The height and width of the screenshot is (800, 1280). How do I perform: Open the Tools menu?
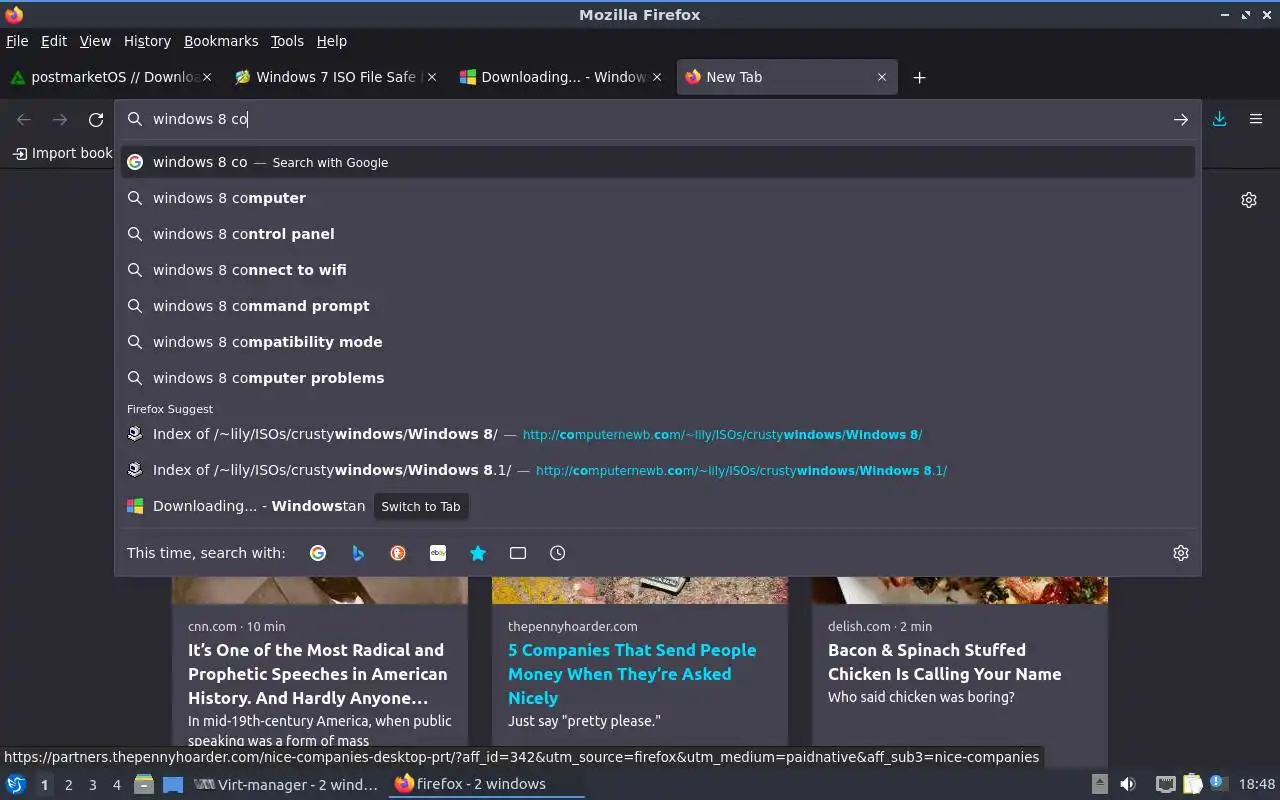[287, 41]
